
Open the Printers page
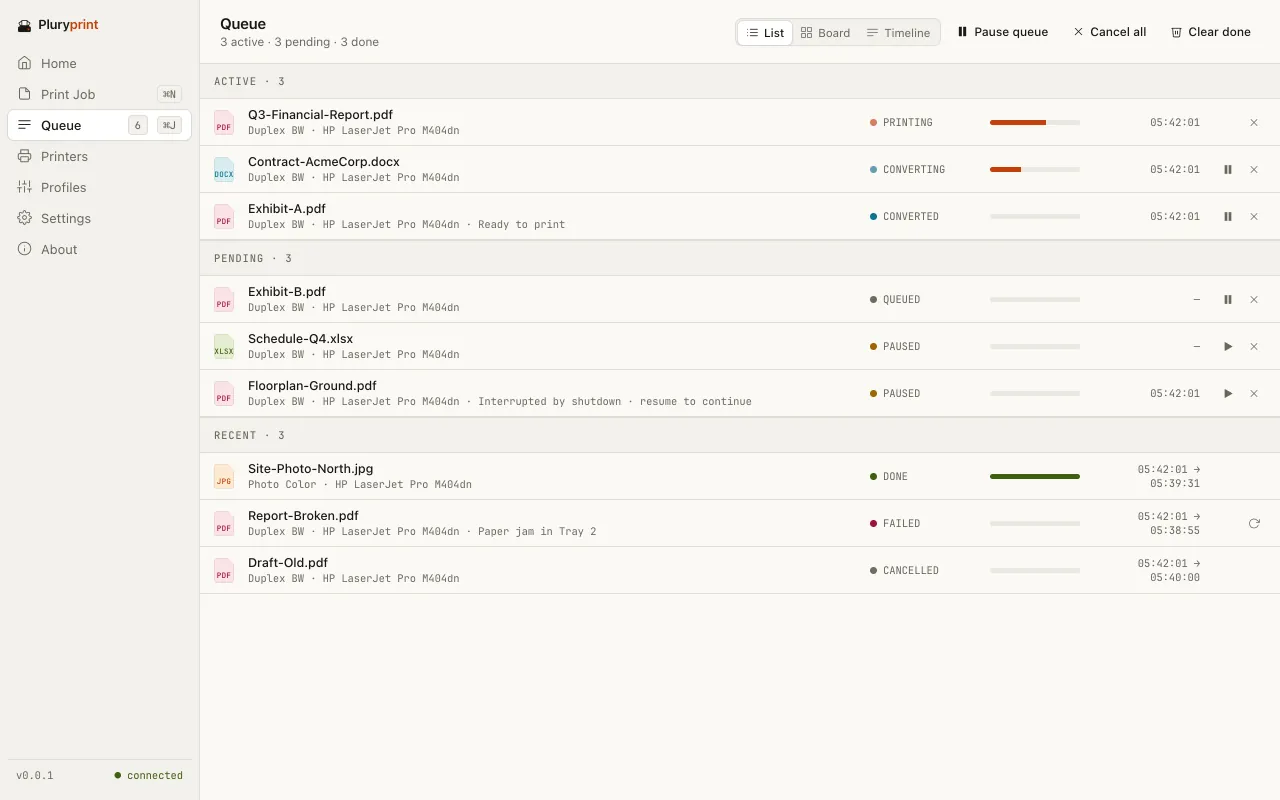[x=100, y=156]
